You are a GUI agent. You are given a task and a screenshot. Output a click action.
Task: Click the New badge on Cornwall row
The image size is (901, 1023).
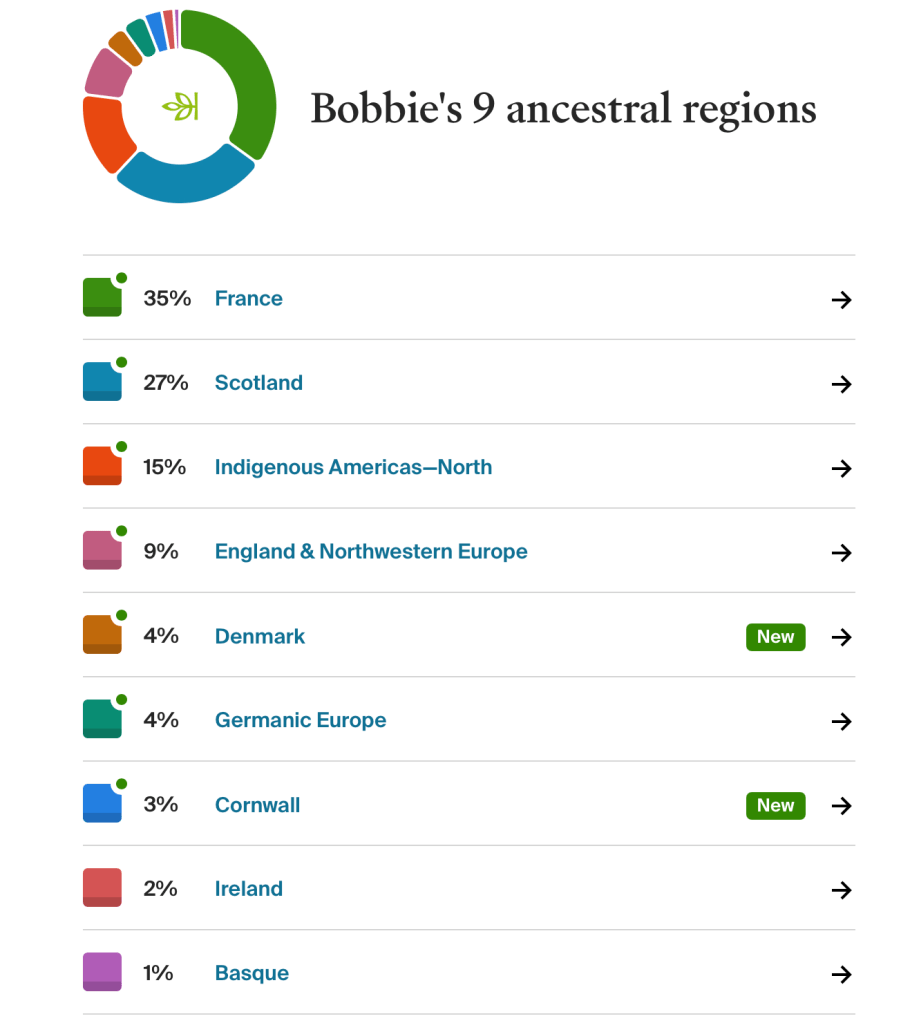[x=775, y=805]
